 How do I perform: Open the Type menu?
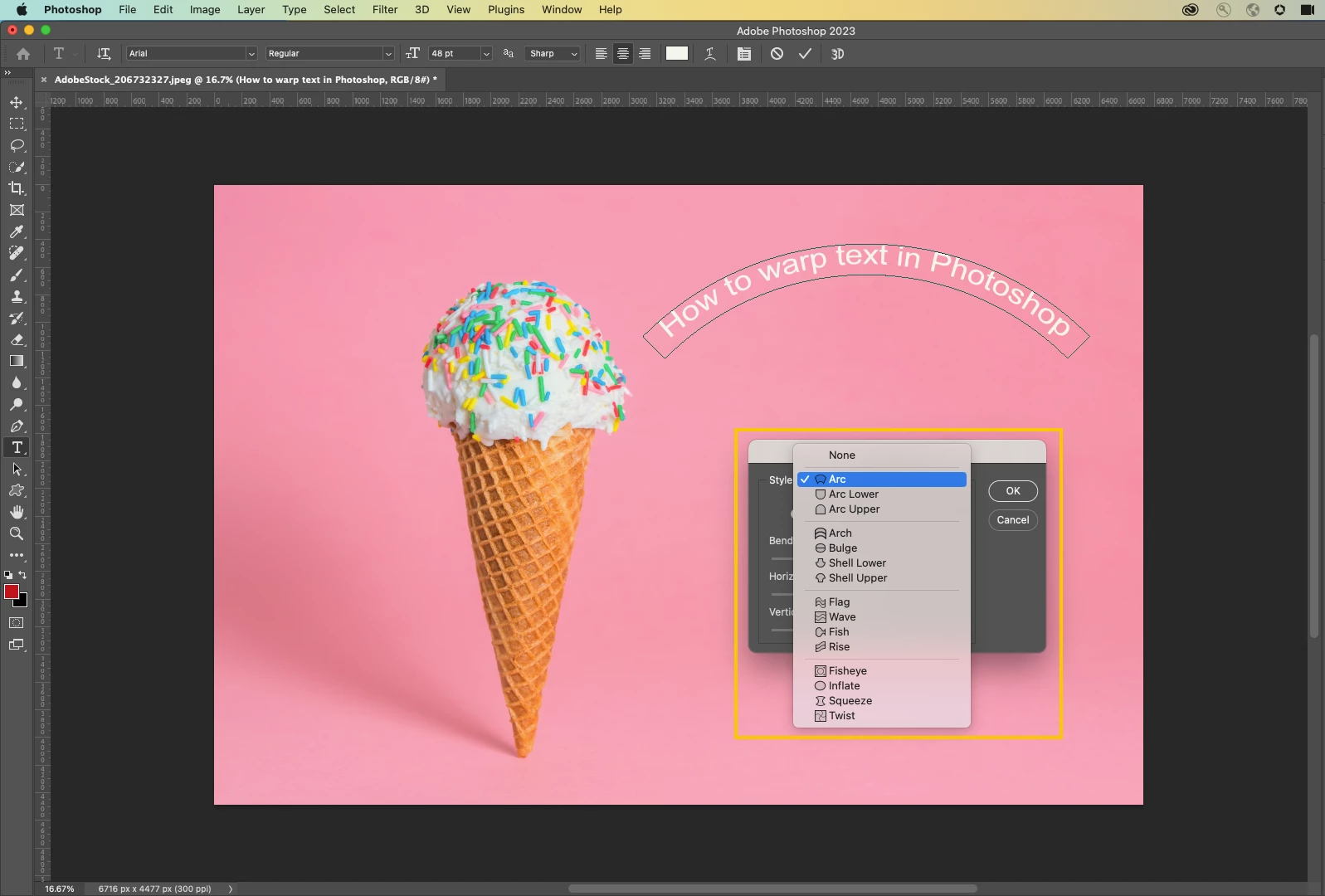click(x=294, y=10)
